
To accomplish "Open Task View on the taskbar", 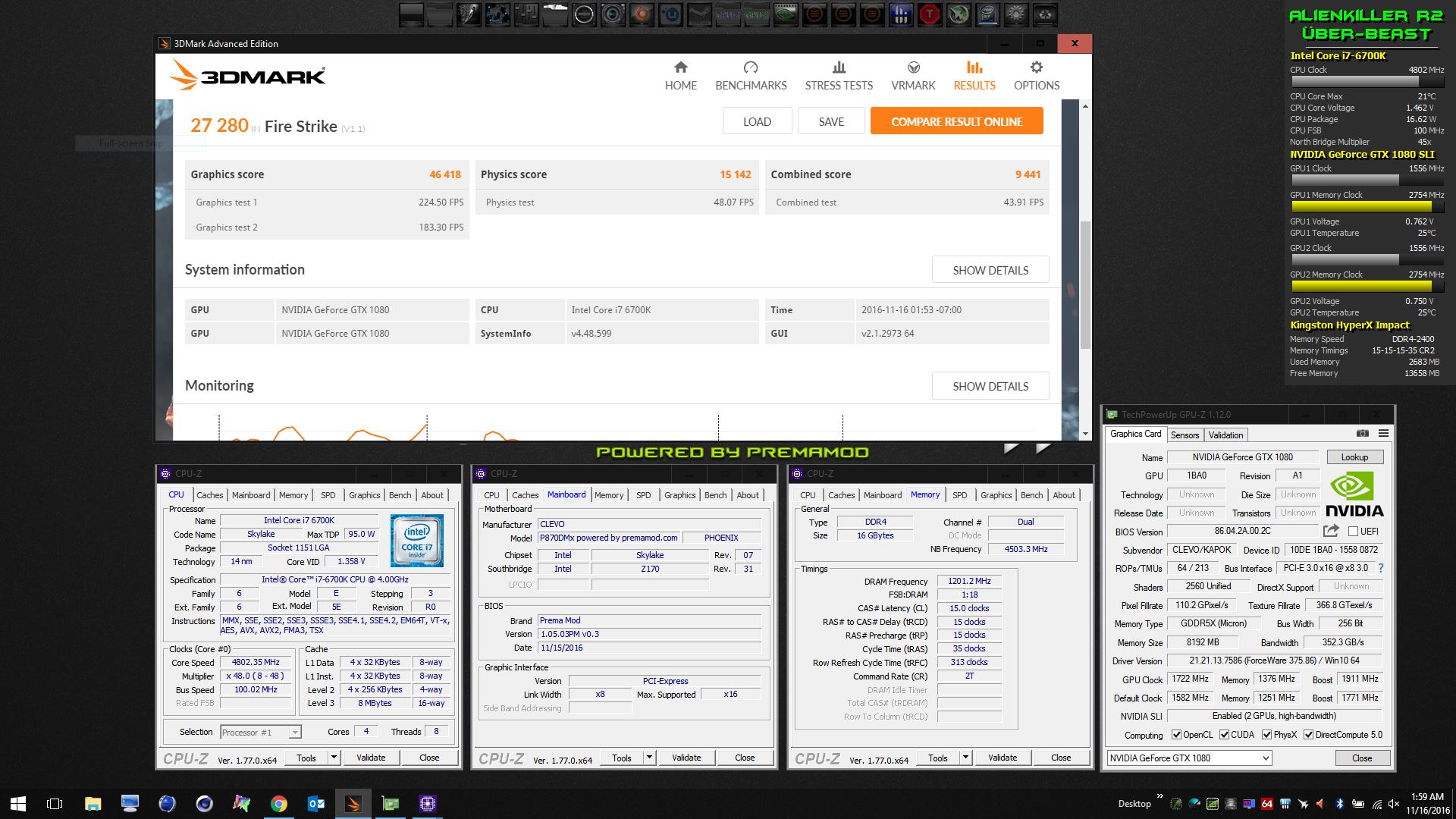I will point(55,804).
